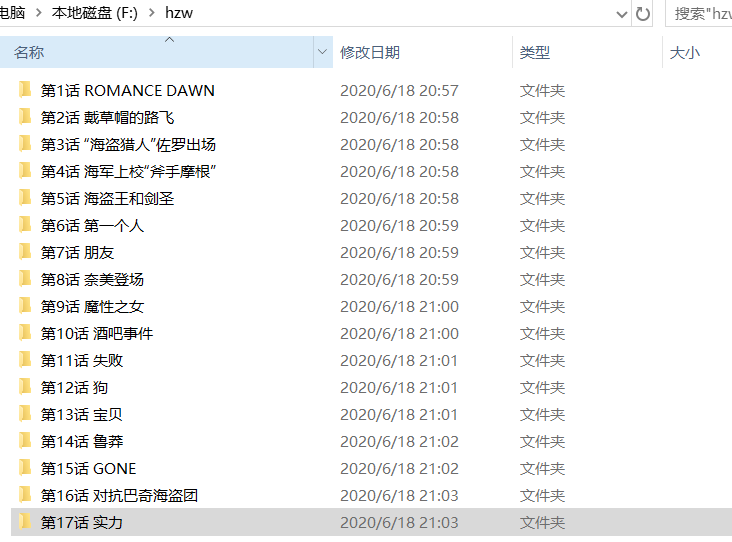The height and width of the screenshot is (542, 732).
Task: Select the folder named 第2话 戴草帽的路飞
Action: (x=107, y=117)
